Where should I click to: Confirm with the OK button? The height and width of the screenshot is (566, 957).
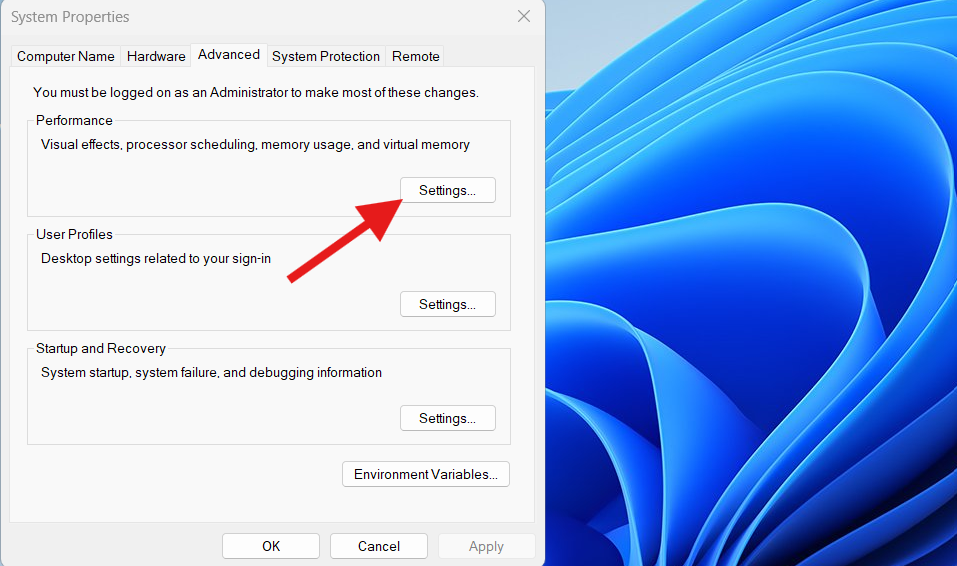(x=271, y=546)
